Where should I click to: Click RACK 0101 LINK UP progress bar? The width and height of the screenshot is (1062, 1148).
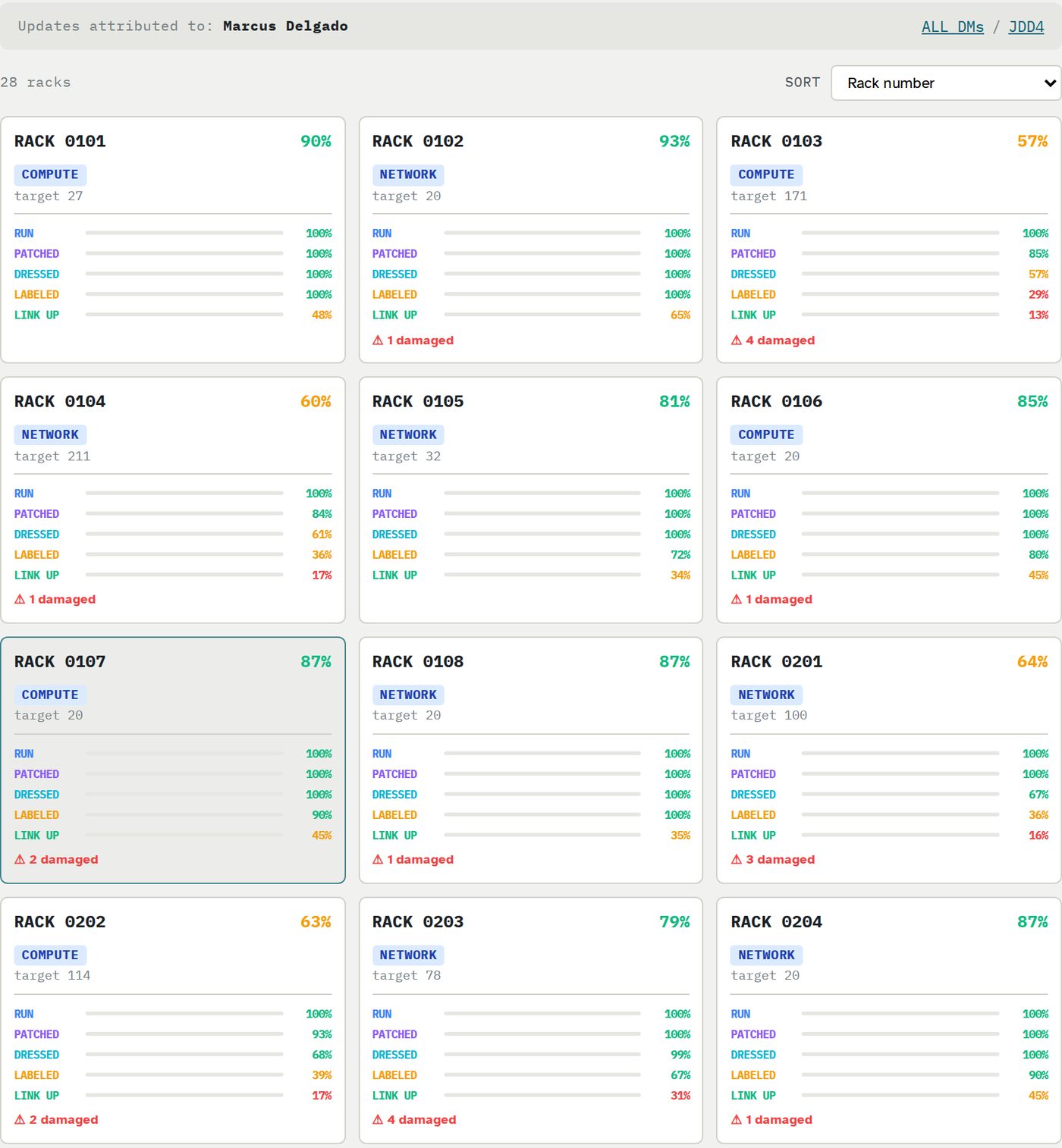click(184, 315)
